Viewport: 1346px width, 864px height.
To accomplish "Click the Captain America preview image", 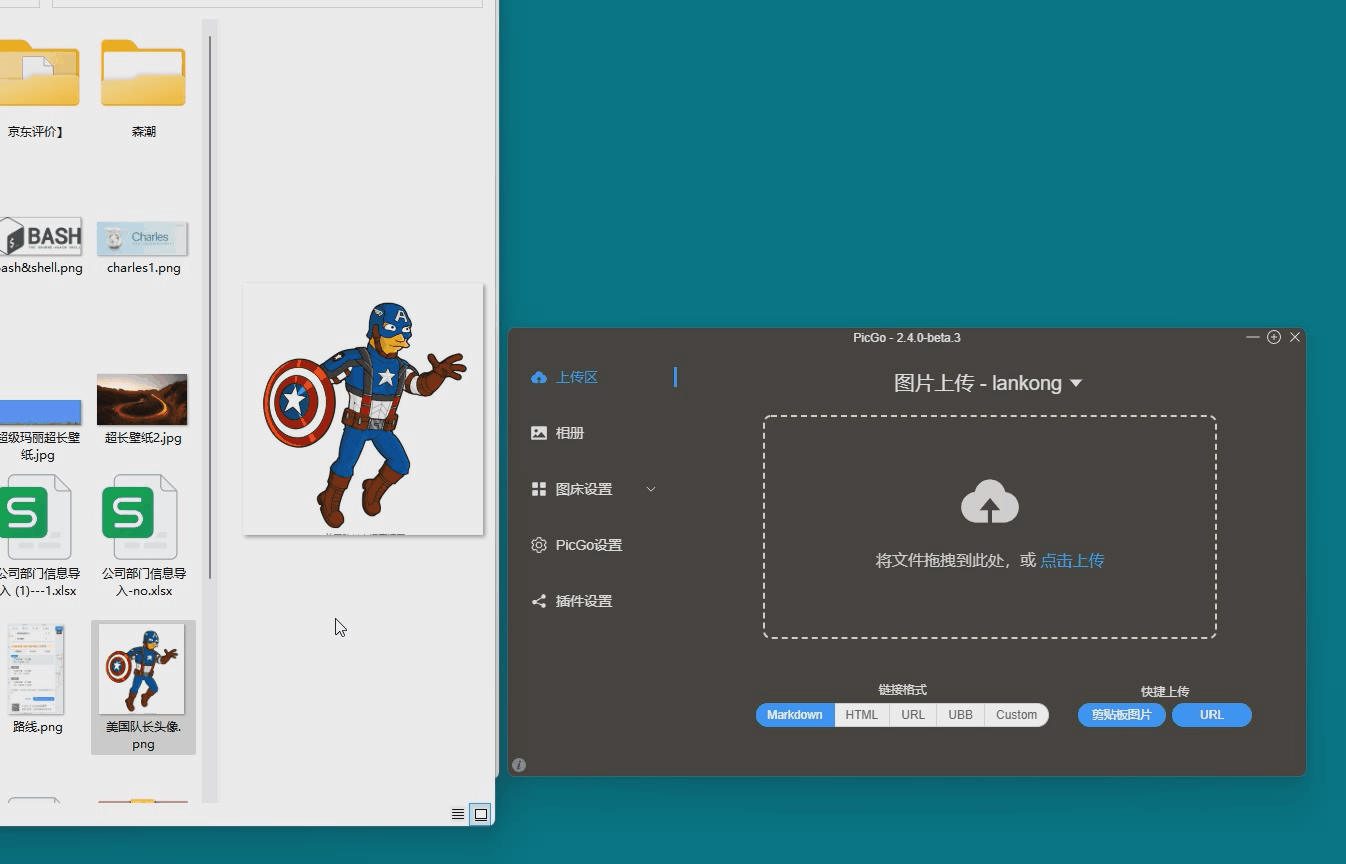I will coord(363,409).
